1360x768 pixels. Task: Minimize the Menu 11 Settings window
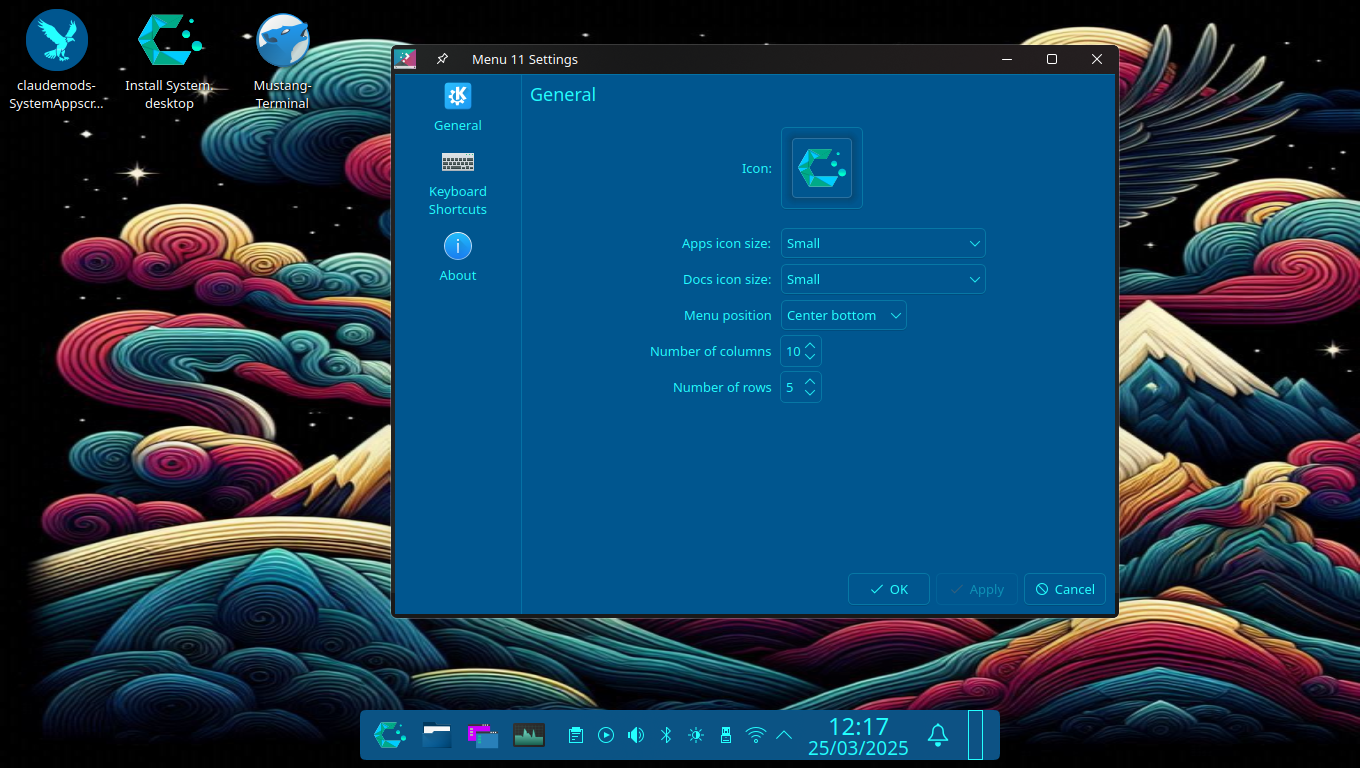pos(1007,59)
